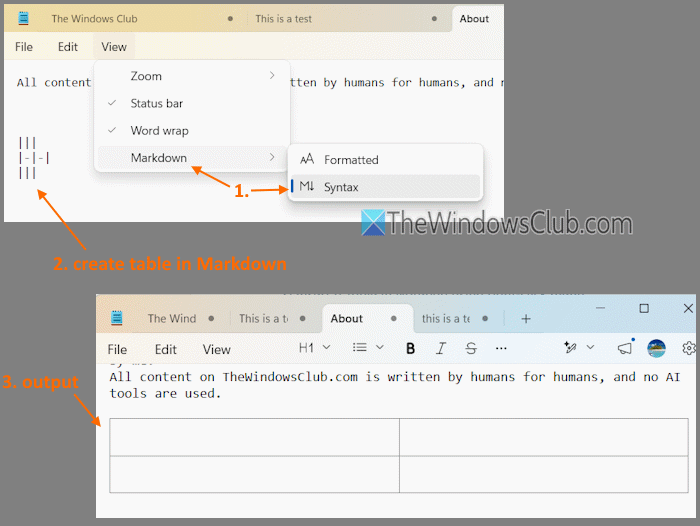
Task: Click bottom-left empty table cell
Action: point(254,474)
